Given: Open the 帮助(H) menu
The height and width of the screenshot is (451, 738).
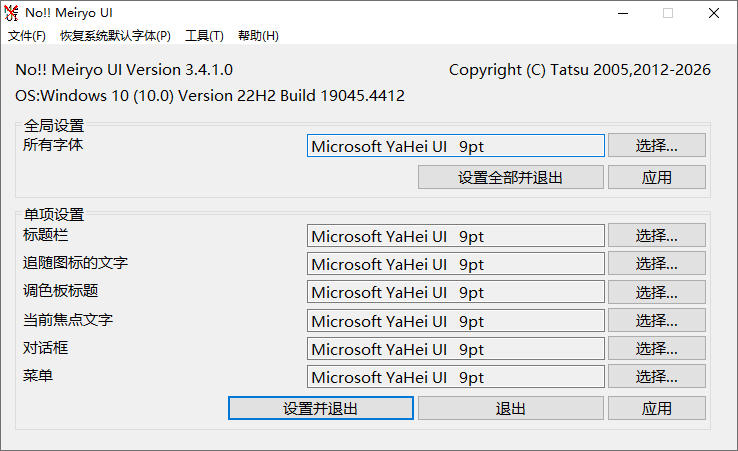Looking at the screenshot, I should pyautogui.click(x=258, y=36).
